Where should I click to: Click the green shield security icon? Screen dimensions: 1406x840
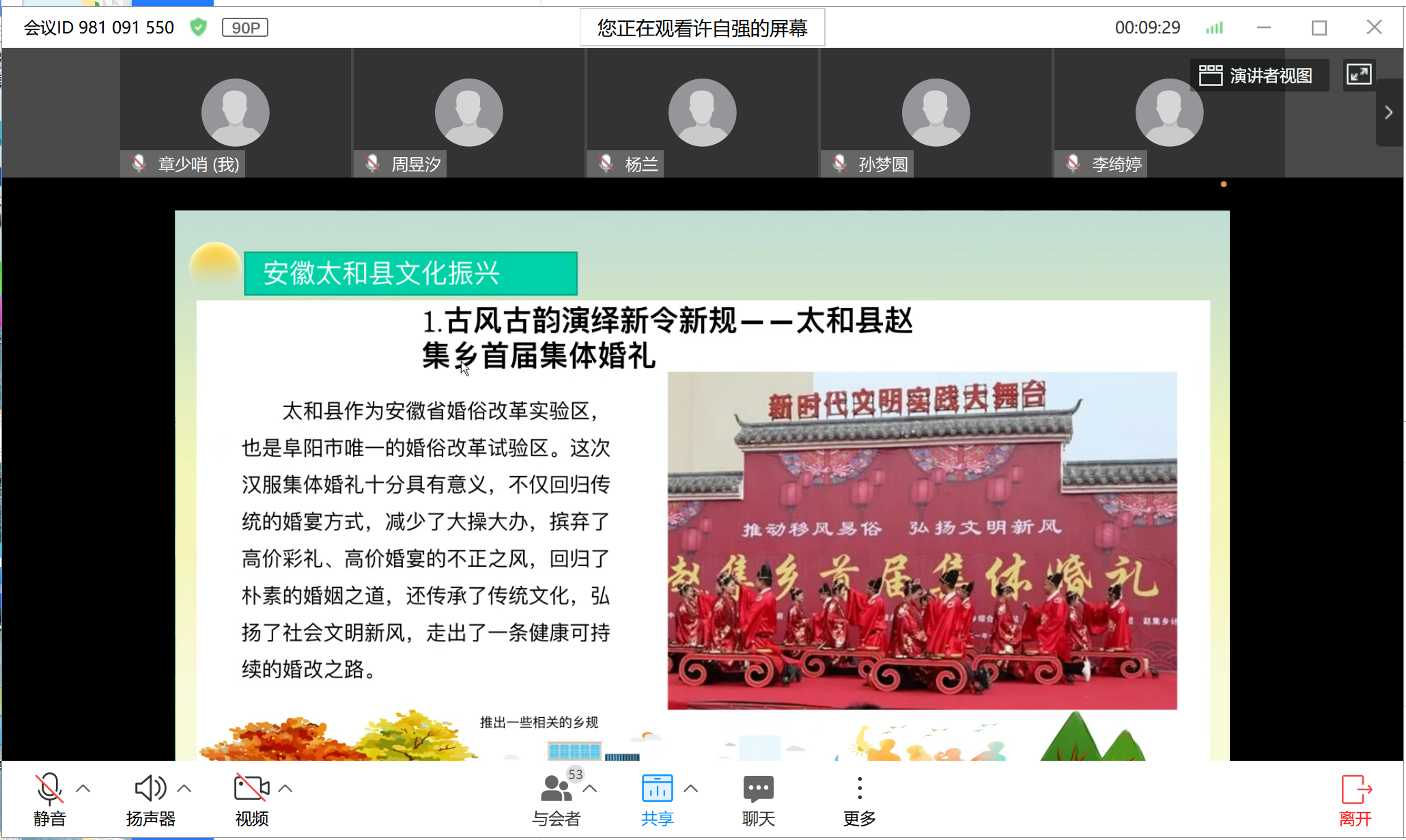pyautogui.click(x=198, y=27)
